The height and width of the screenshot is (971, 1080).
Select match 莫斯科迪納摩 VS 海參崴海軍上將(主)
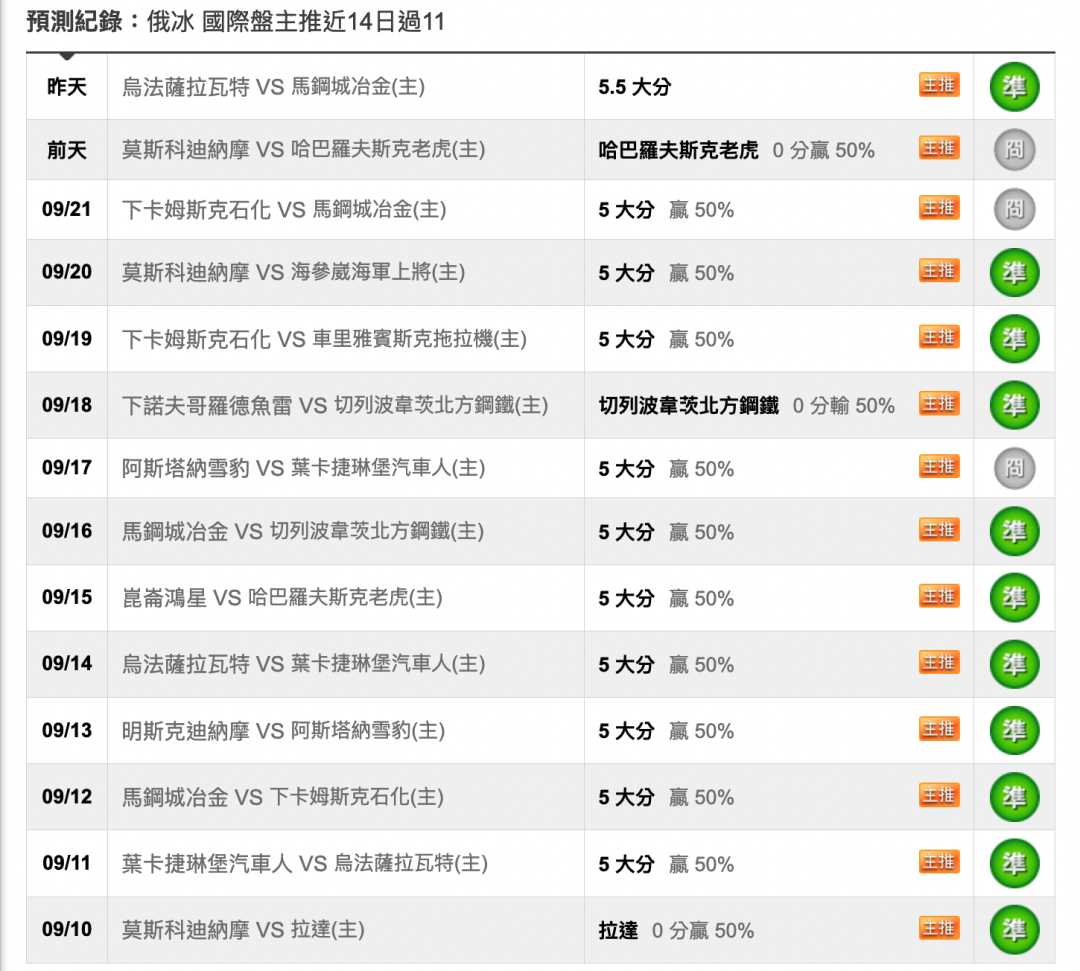click(x=293, y=273)
